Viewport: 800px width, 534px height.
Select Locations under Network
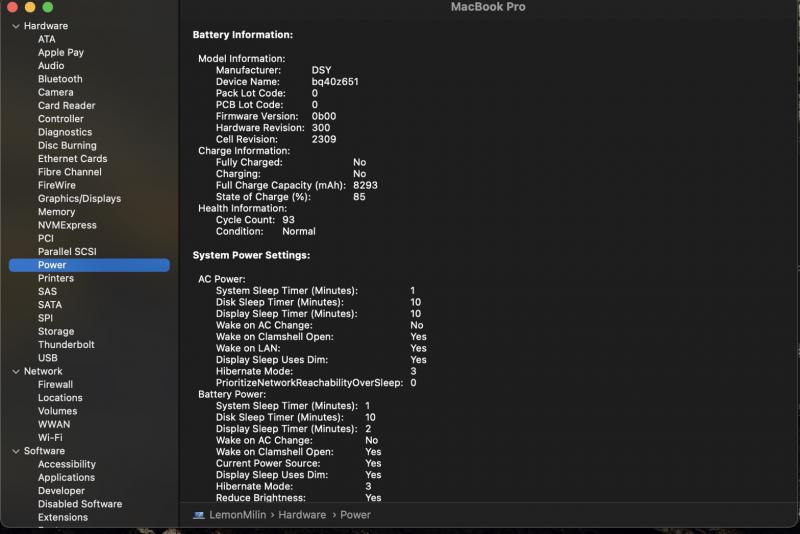tap(60, 398)
